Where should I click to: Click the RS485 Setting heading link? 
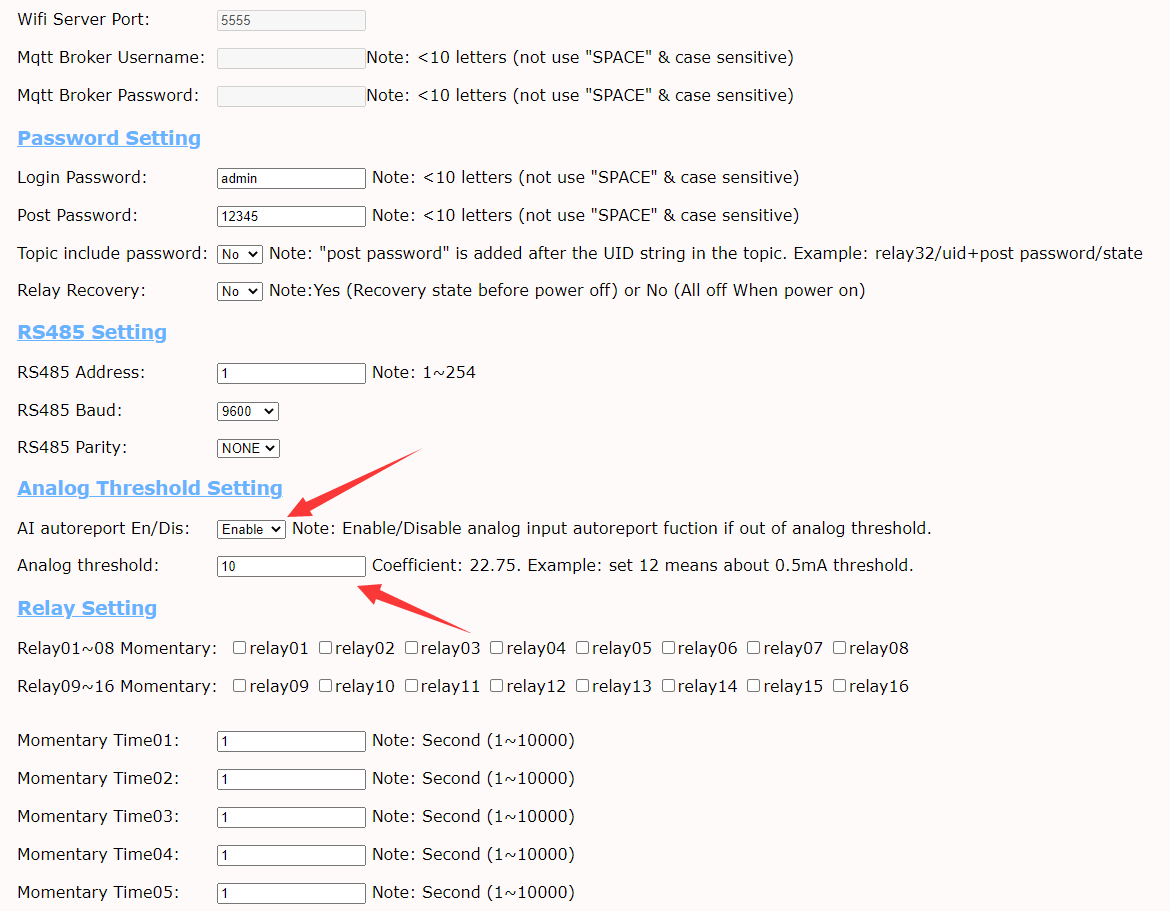92,332
